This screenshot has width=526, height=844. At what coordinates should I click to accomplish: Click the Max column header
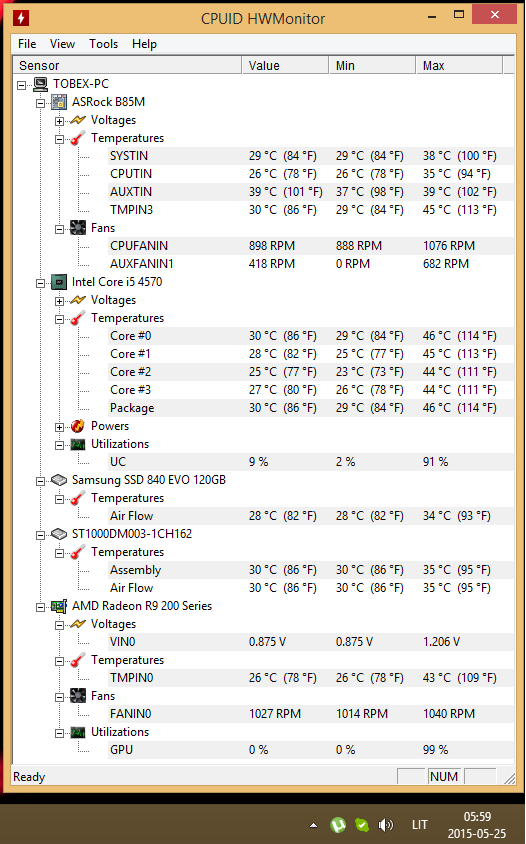459,66
